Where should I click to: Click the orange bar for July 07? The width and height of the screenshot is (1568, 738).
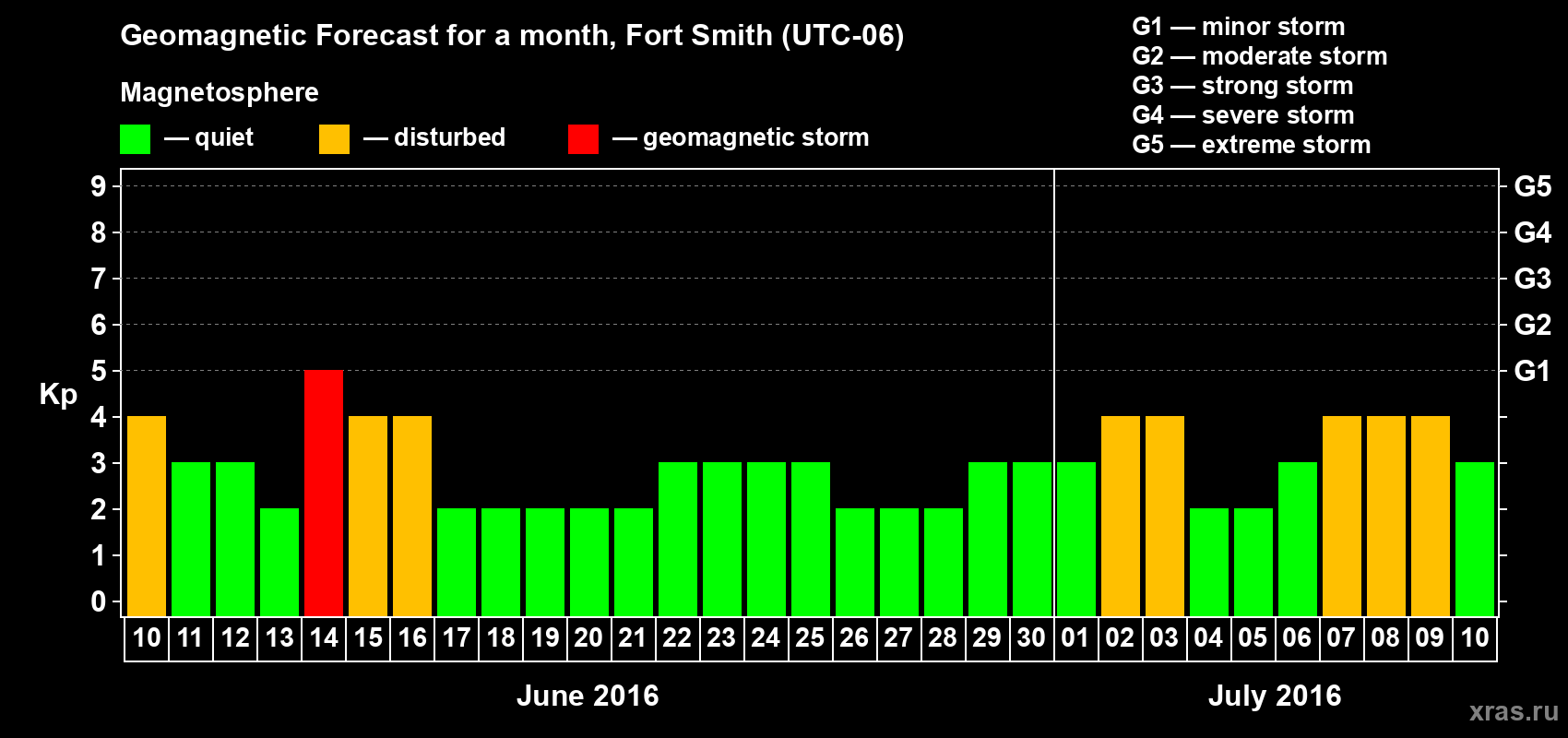(x=1342, y=517)
